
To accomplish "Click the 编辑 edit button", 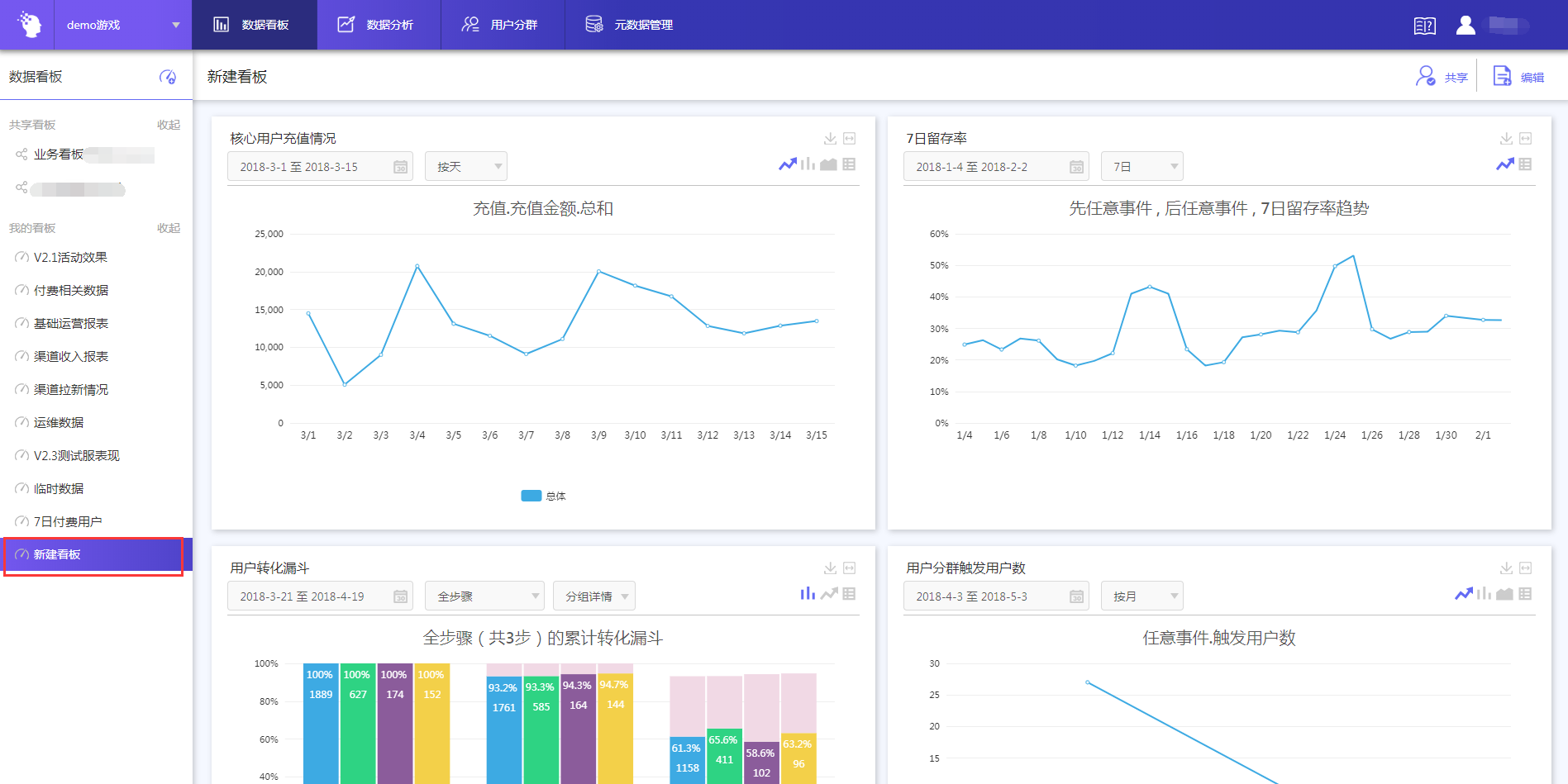I will click(x=1518, y=77).
